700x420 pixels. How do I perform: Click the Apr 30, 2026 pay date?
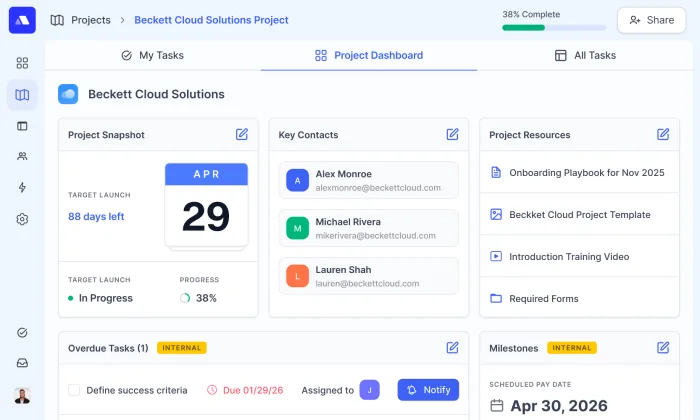pos(559,406)
